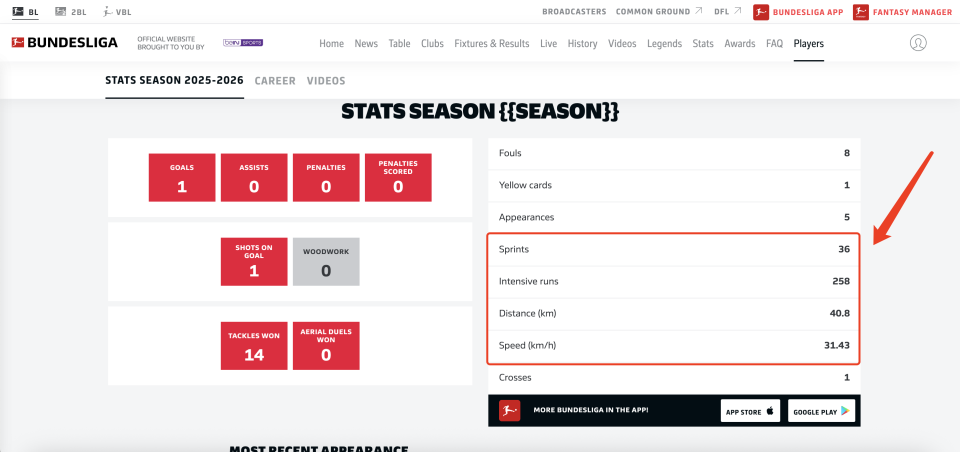The width and height of the screenshot is (960, 452).
Task: Go to the Clubs menu
Action: click(x=432, y=44)
